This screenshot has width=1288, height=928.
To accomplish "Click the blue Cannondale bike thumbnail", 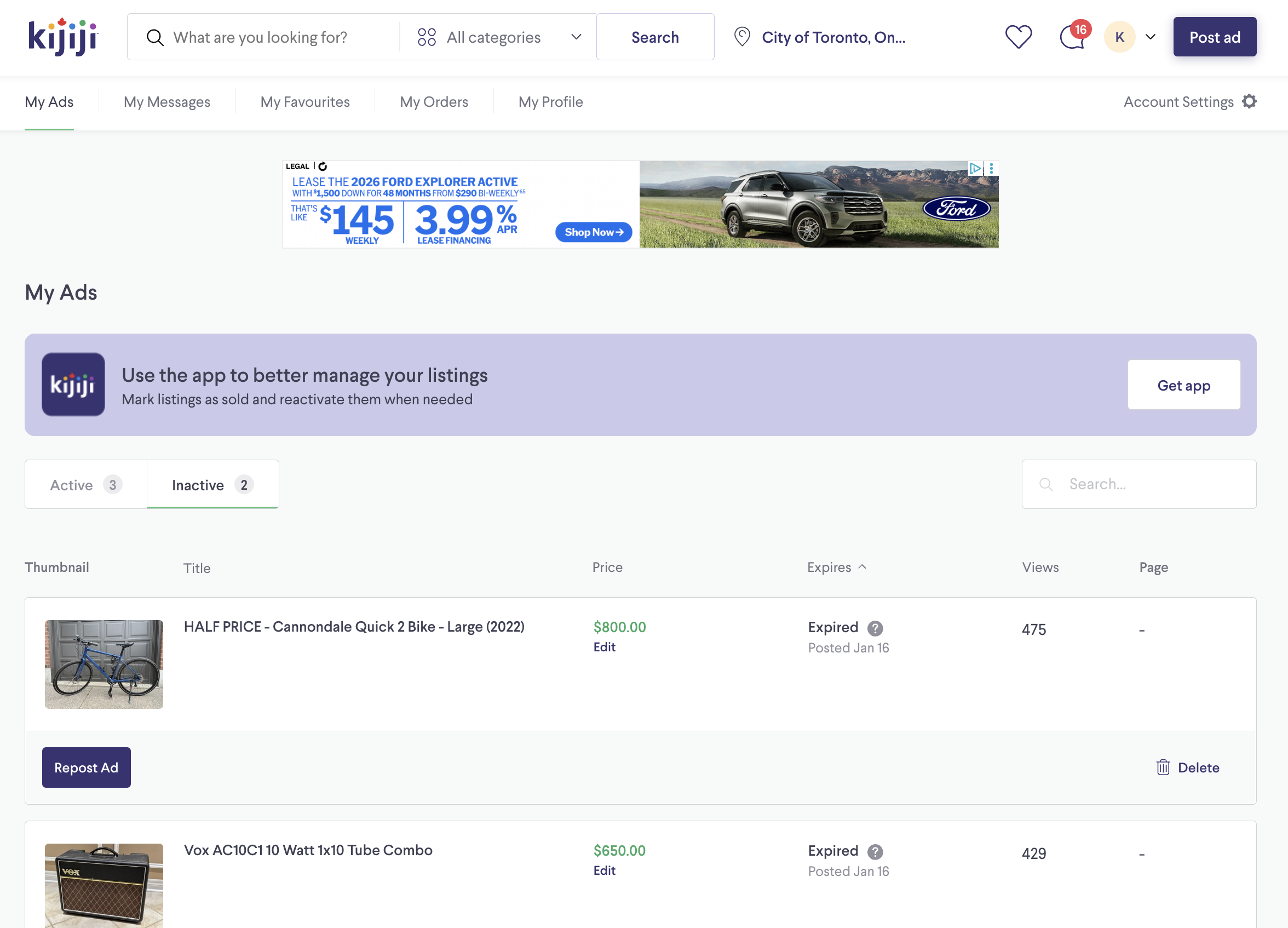I will tap(104, 665).
